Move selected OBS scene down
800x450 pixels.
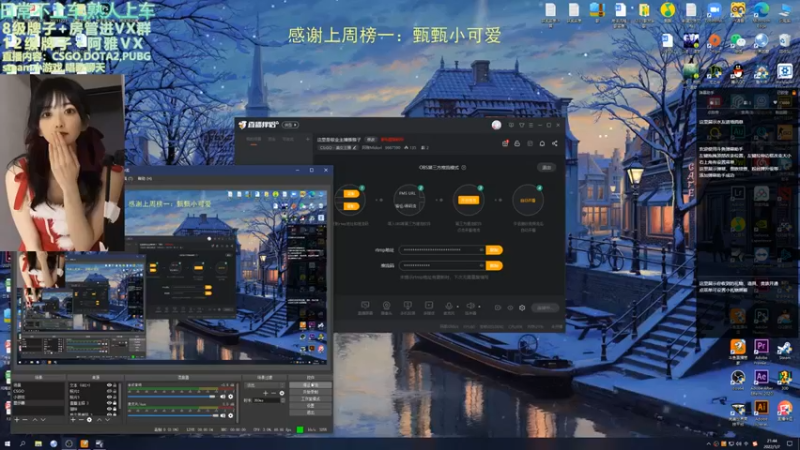pos(43,419)
